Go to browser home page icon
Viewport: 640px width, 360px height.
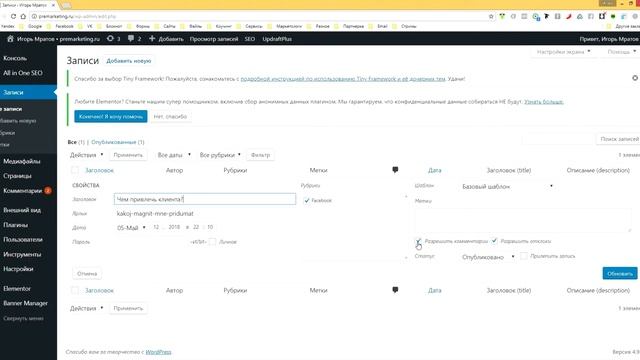[23, 16]
